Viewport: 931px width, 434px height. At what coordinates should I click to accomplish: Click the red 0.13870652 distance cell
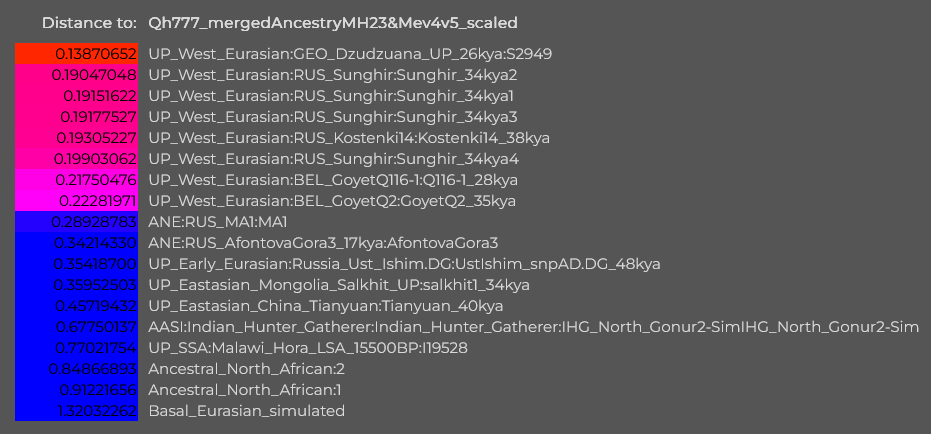(77, 54)
